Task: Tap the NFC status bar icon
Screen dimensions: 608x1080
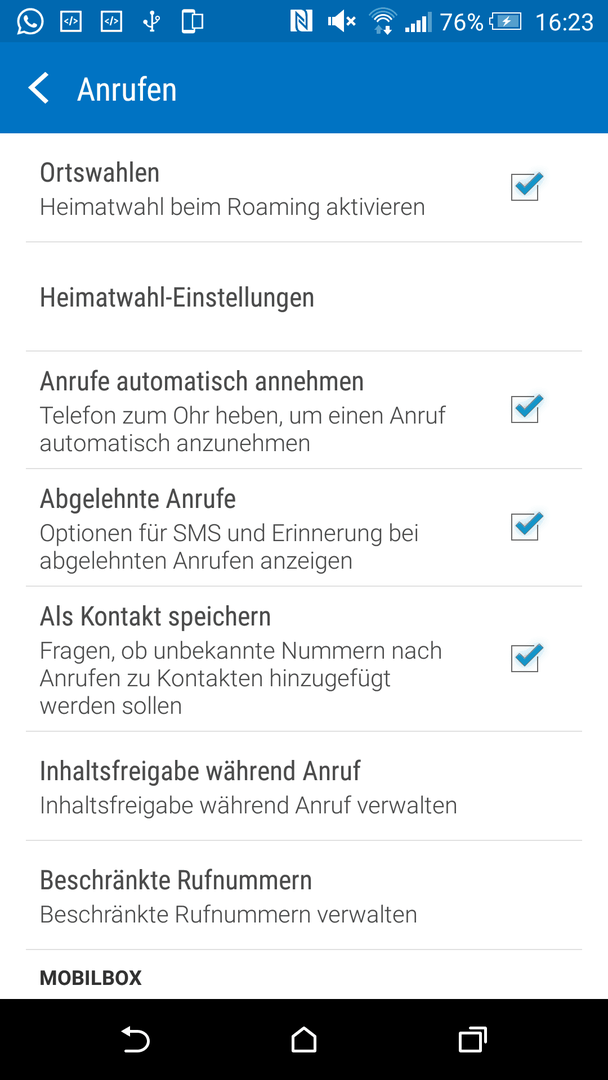Action: (301, 22)
